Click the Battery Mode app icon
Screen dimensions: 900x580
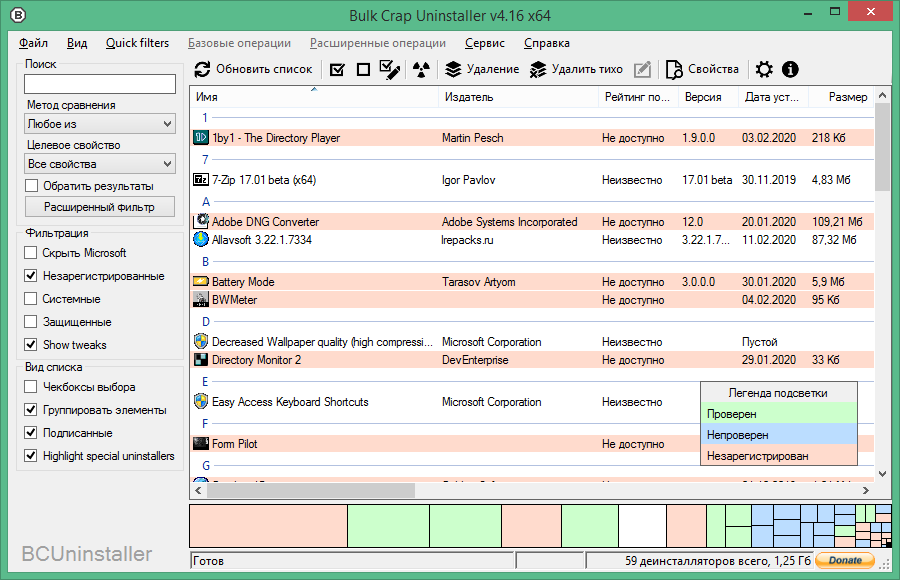[x=201, y=281]
